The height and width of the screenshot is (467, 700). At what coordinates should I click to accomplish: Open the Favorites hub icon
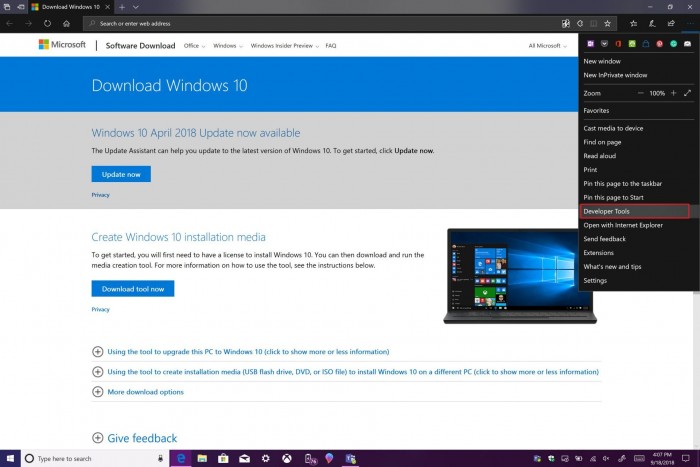coord(633,24)
